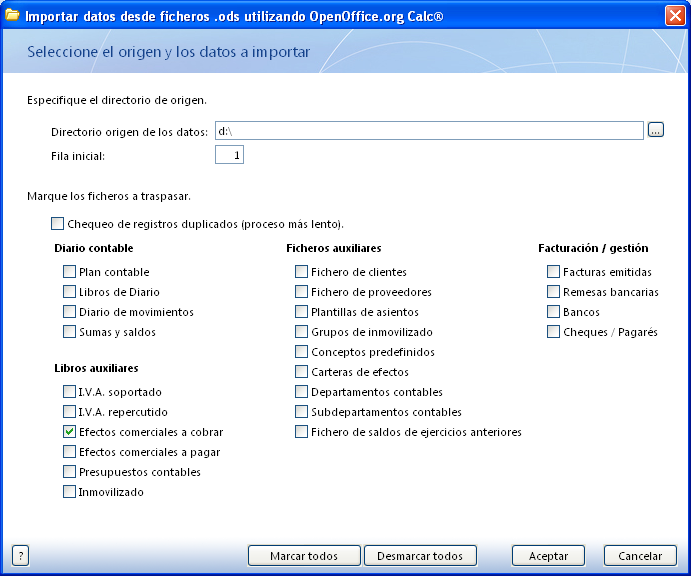Click the Directorio origen path field
The width and height of the screenshot is (691, 576).
tap(428, 131)
